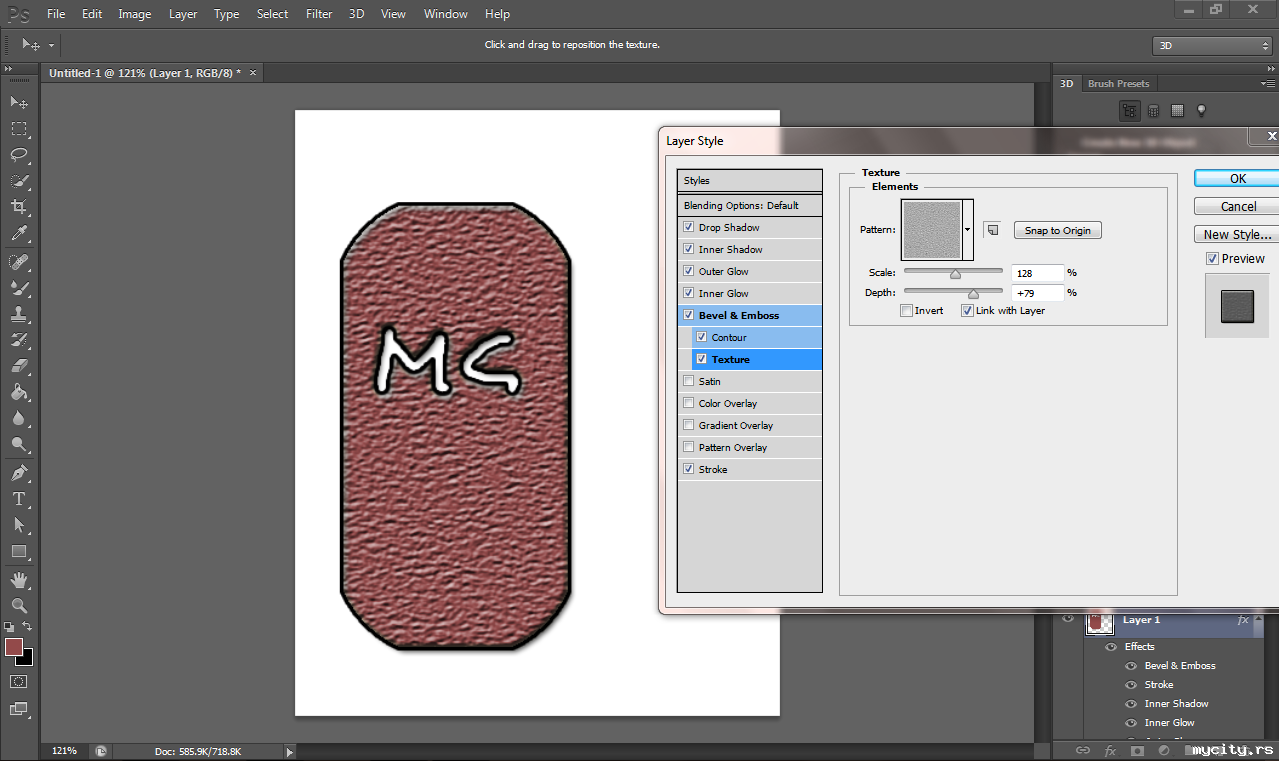The image size is (1279, 761).
Task: Create new preset from current pattern
Action: point(992,230)
